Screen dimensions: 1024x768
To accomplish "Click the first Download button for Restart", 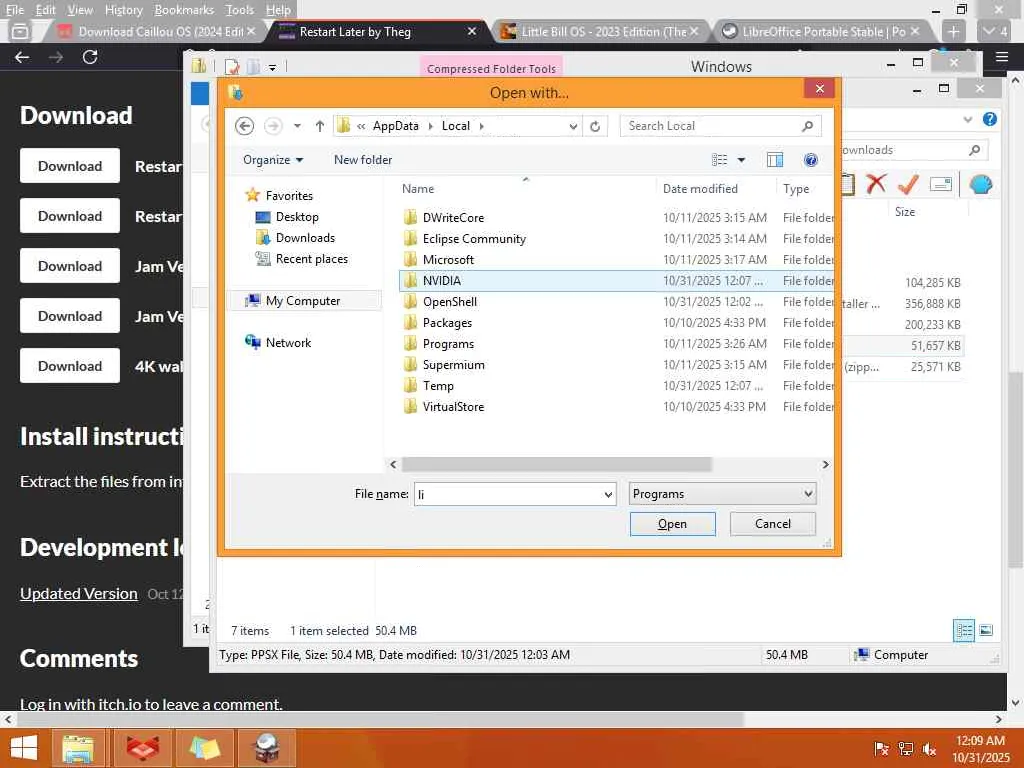I will (70, 166).
